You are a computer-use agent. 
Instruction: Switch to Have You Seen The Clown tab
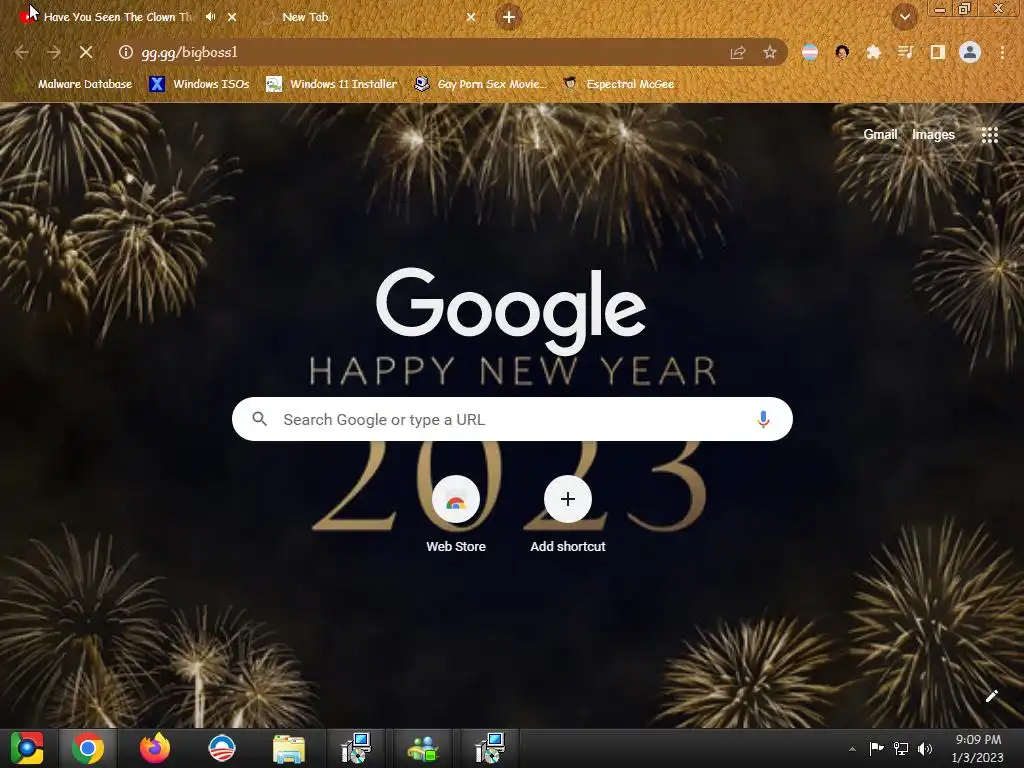point(118,17)
